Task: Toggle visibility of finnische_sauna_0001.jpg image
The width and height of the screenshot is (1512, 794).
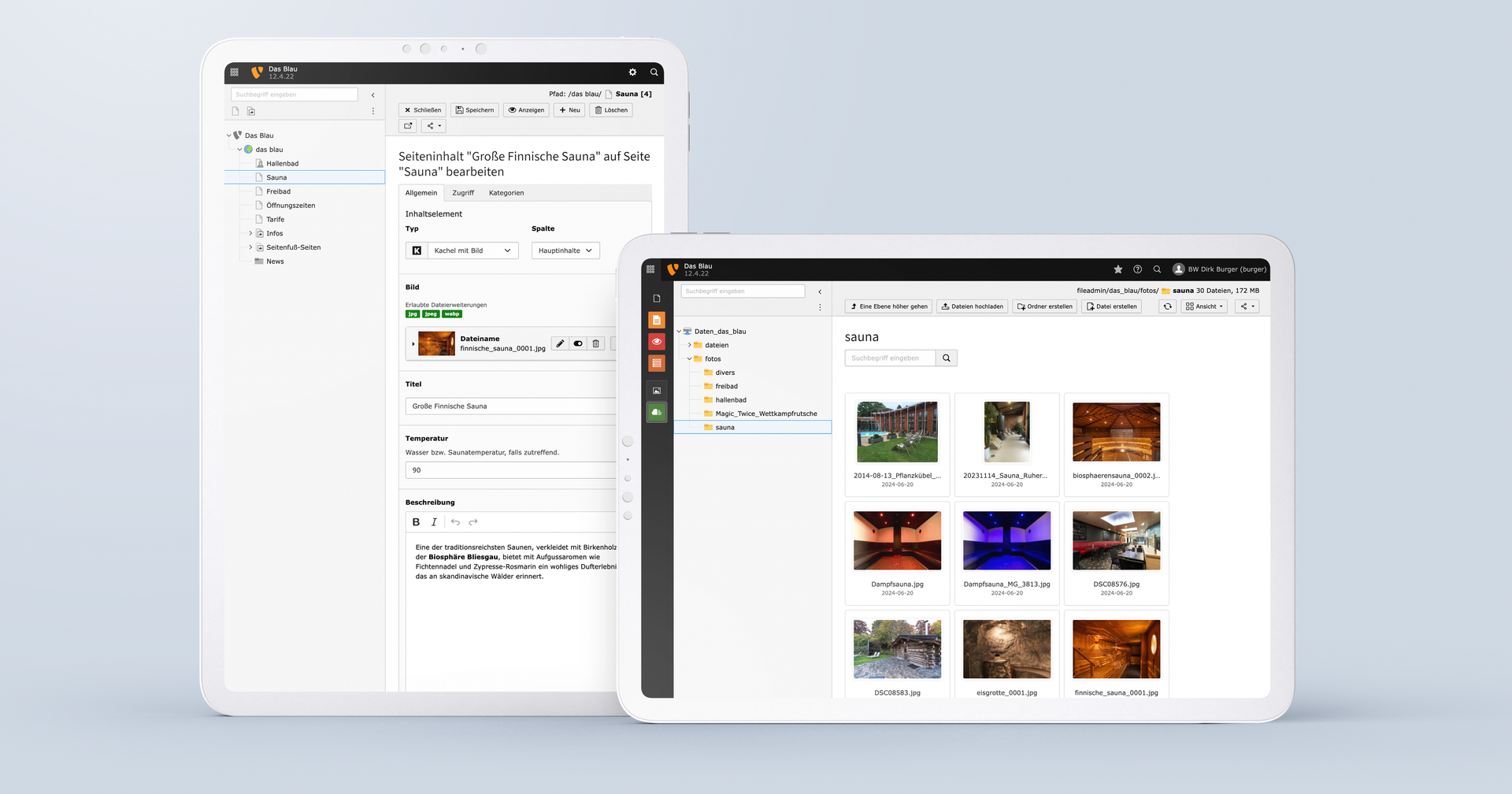Action: [x=578, y=343]
